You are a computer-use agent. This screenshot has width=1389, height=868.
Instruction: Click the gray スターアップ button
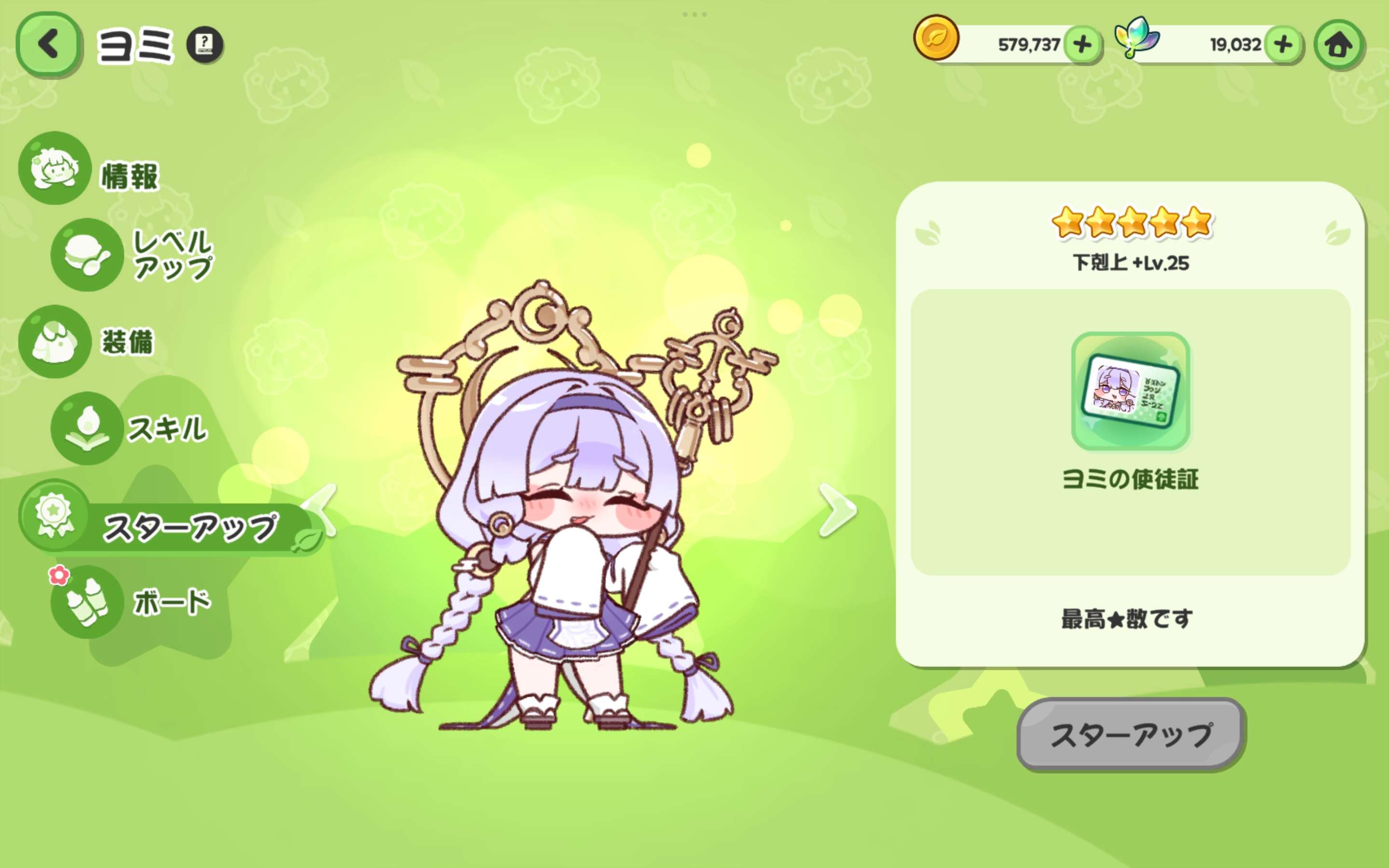coord(1130,734)
